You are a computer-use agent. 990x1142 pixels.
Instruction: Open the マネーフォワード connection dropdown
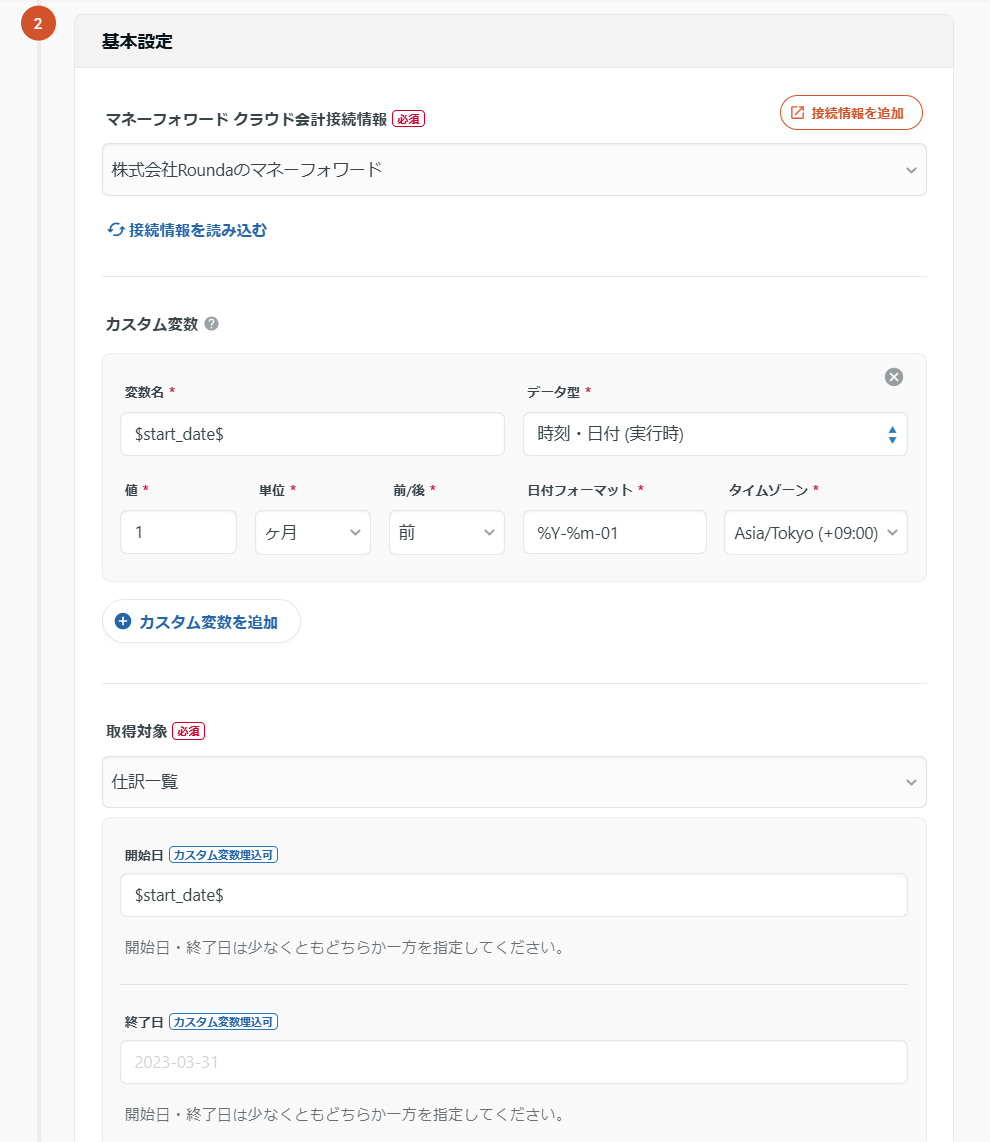coord(514,170)
